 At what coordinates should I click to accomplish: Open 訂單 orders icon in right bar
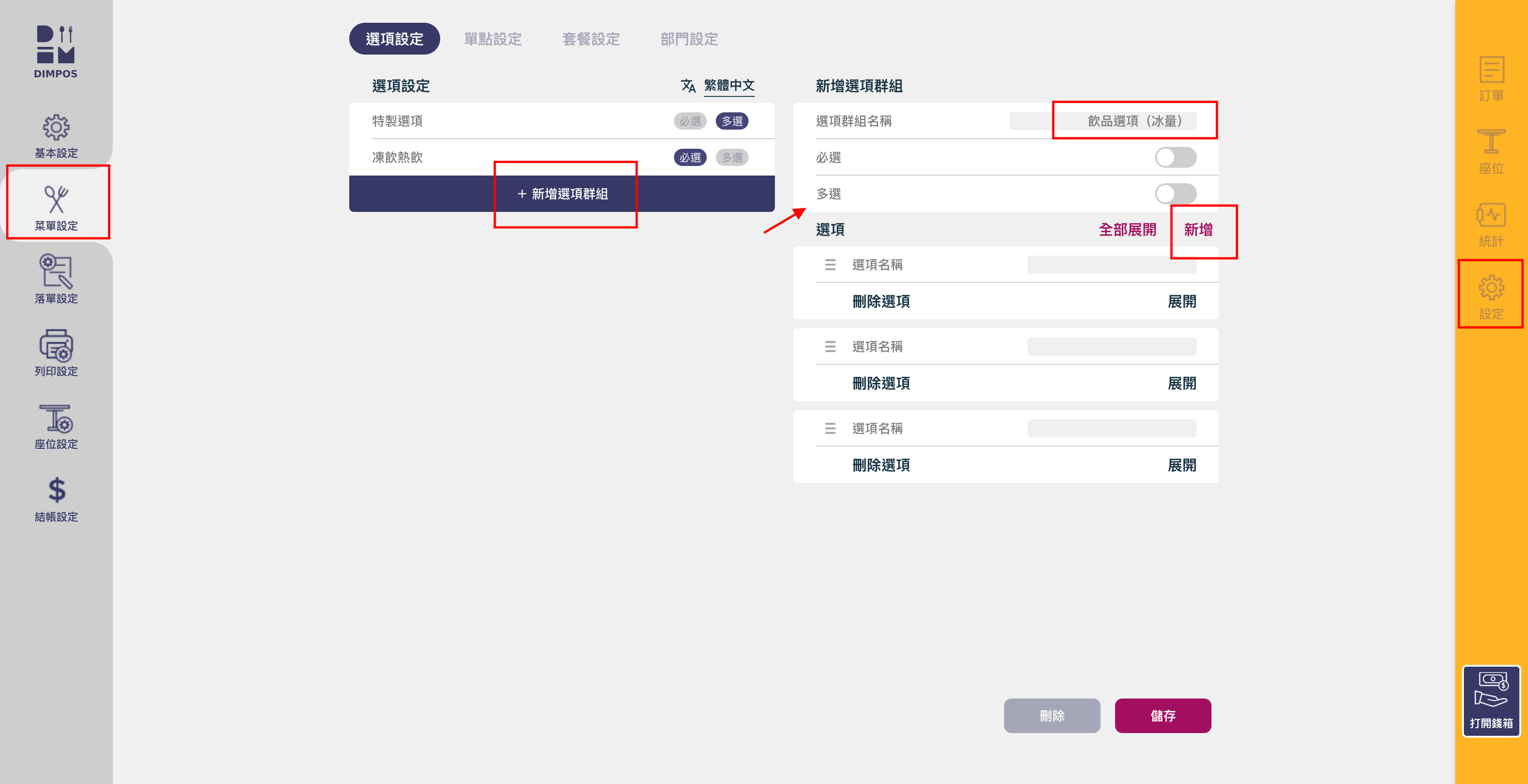(x=1491, y=70)
